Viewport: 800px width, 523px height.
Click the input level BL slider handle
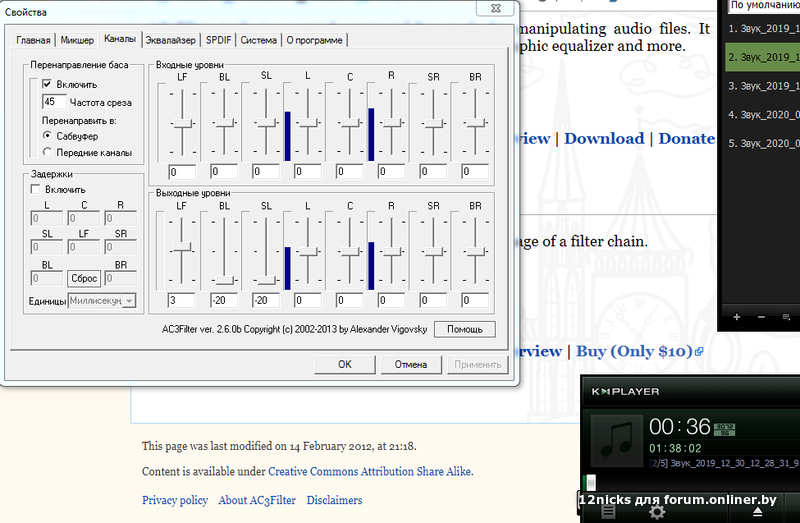click(224, 123)
